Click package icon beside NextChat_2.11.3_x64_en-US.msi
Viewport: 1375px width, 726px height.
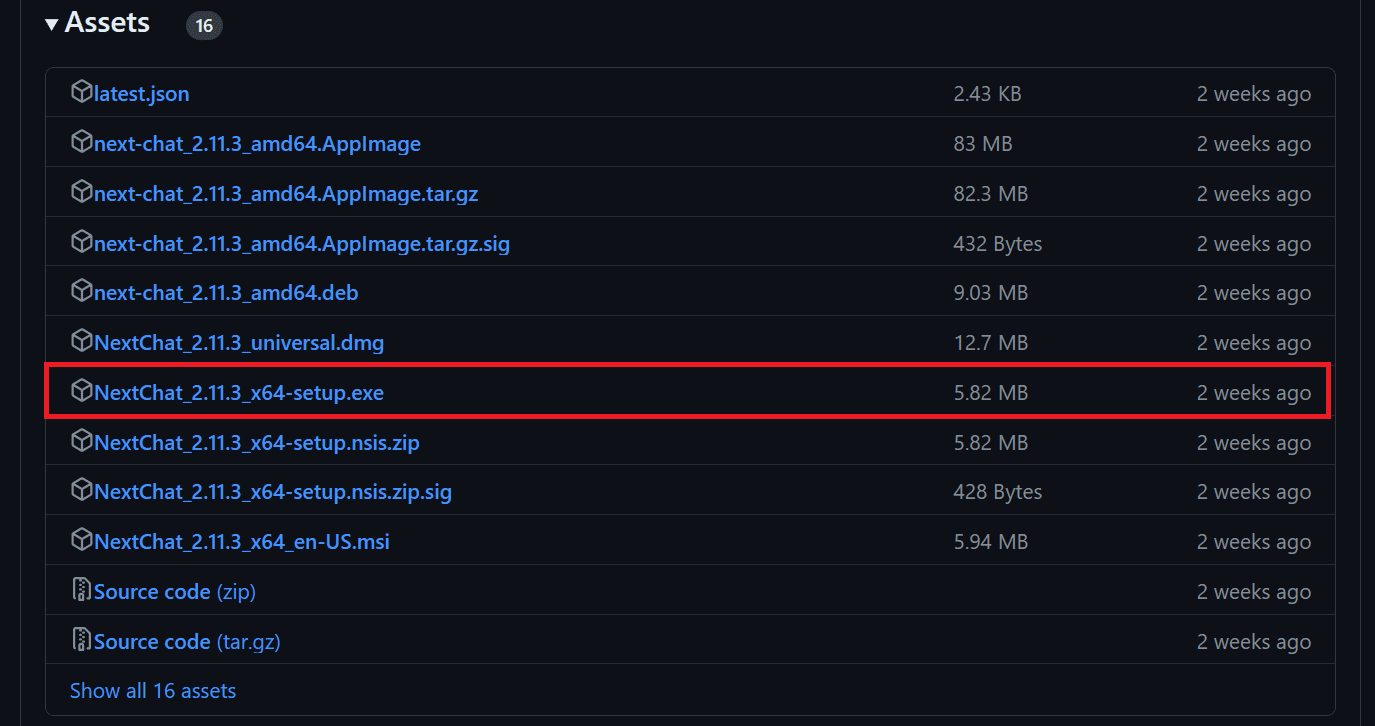[x=81, y=541]
